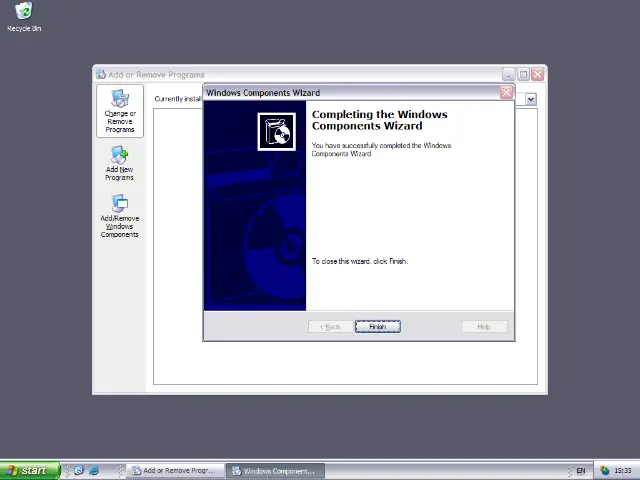
Task: Close the Add or Remove Programs window
Action: click(x=538, y=74)
